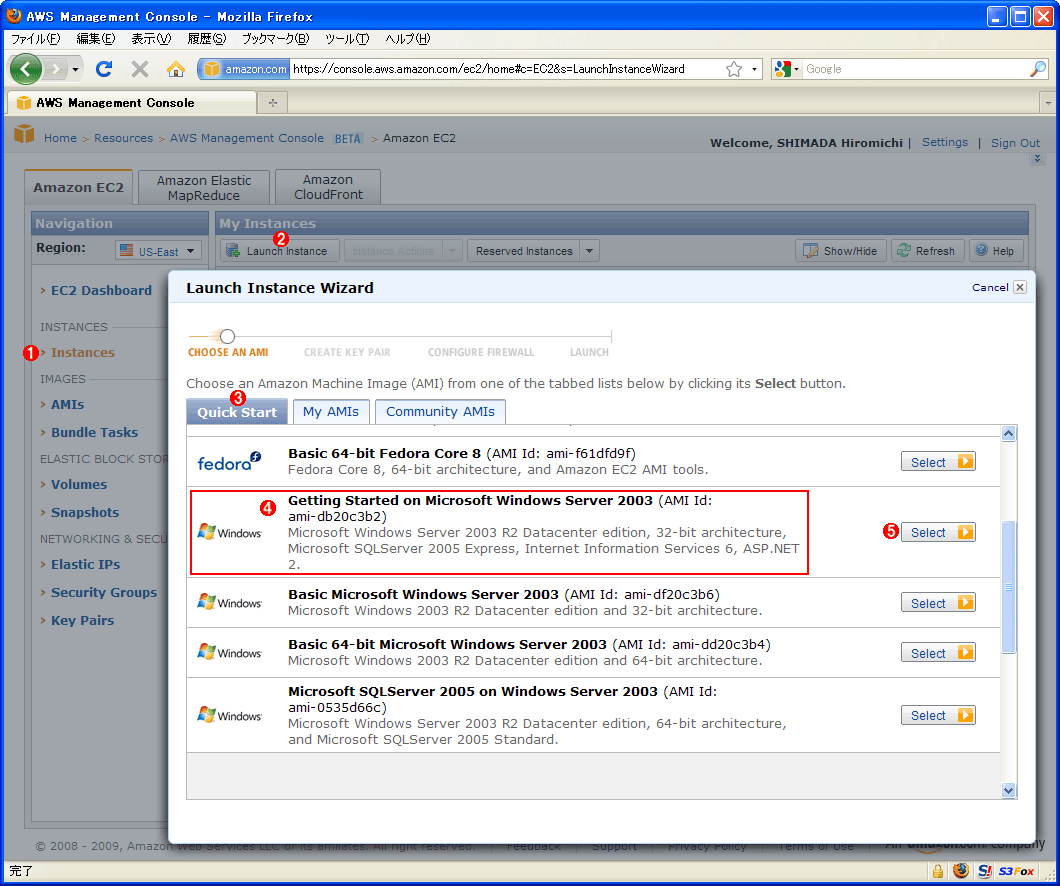Click the search magnifier icon
Image resolution: width=1060 pixels, height=886 pixels.
[1038, 69]
